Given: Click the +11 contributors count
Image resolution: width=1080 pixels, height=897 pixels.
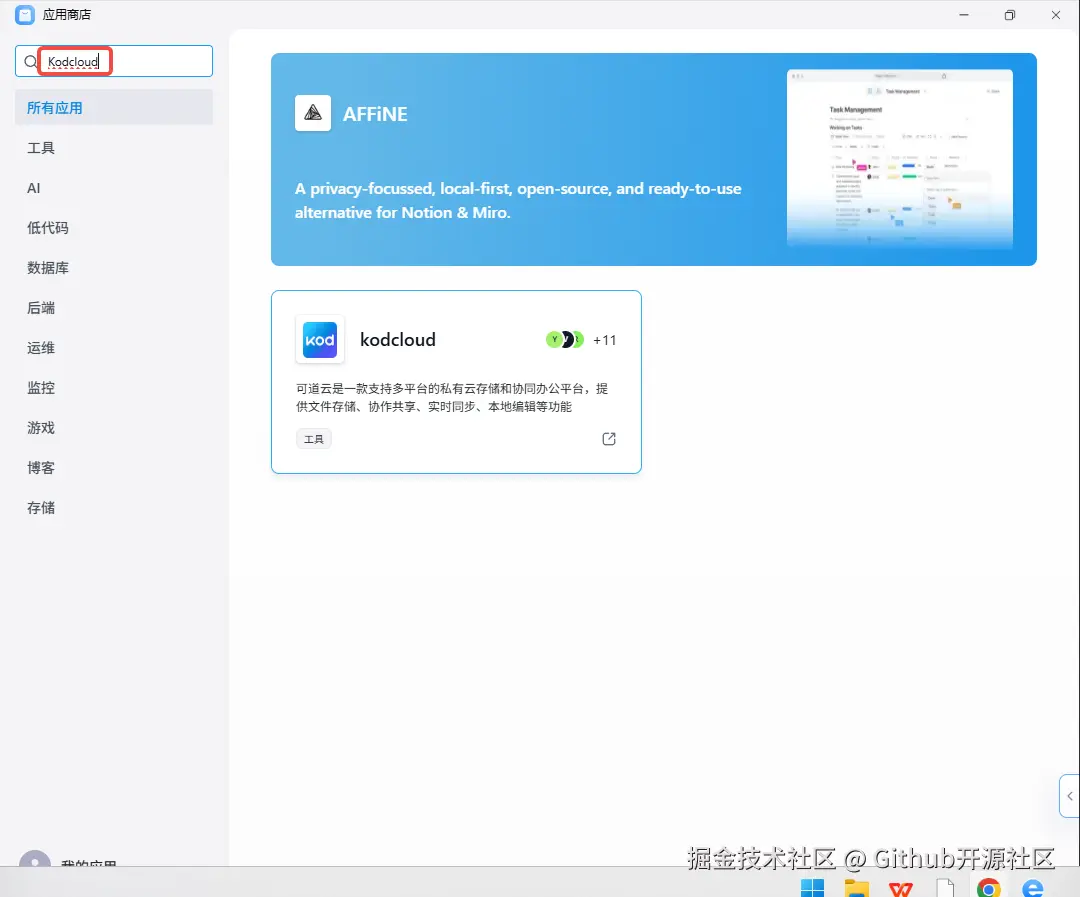Looking at the screenshot, I should point(605,340).
